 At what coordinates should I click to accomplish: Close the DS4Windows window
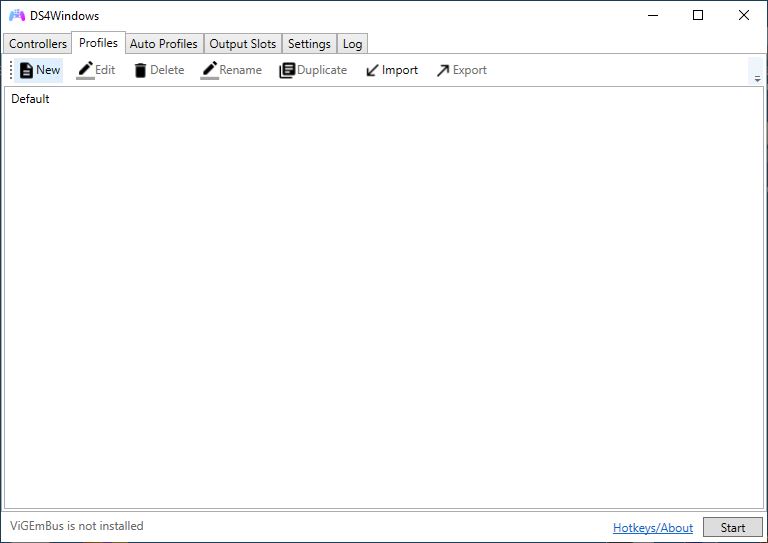(x=744, y=16)
